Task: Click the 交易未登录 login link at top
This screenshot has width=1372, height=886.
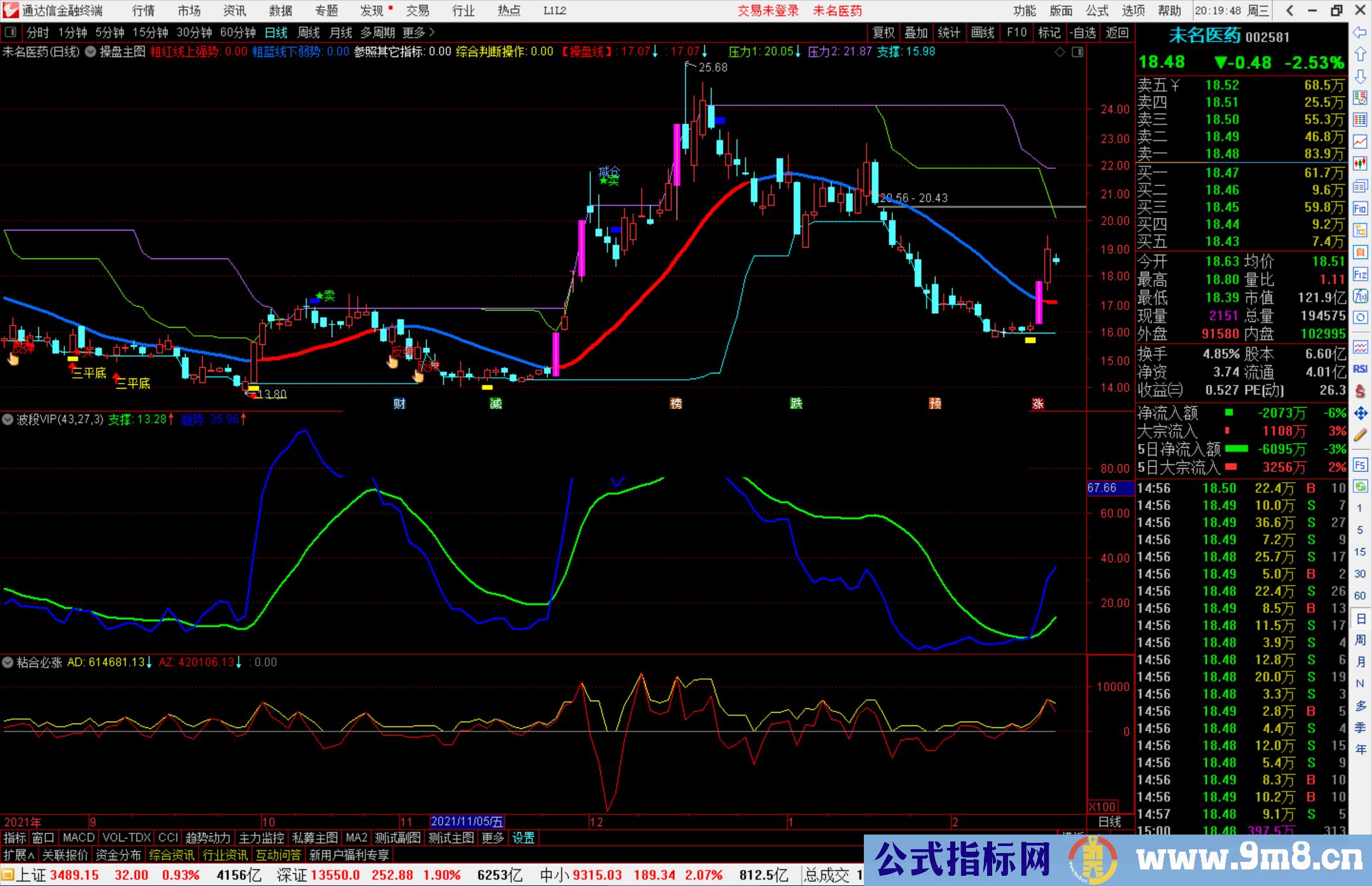Action: (768, 11)
